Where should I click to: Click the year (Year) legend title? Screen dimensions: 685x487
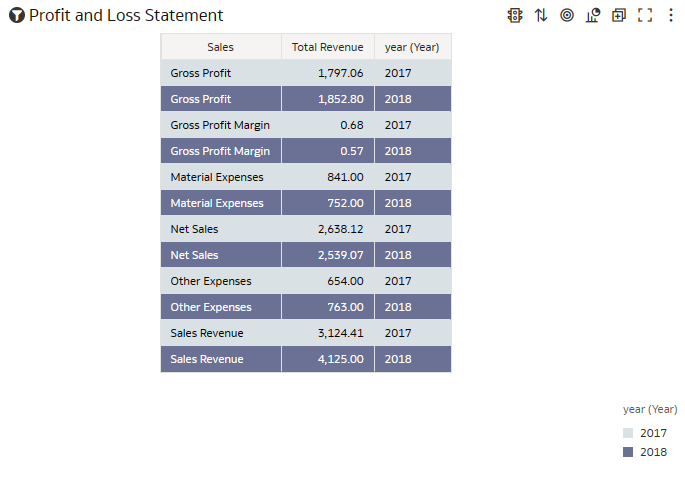pos(650,409)
